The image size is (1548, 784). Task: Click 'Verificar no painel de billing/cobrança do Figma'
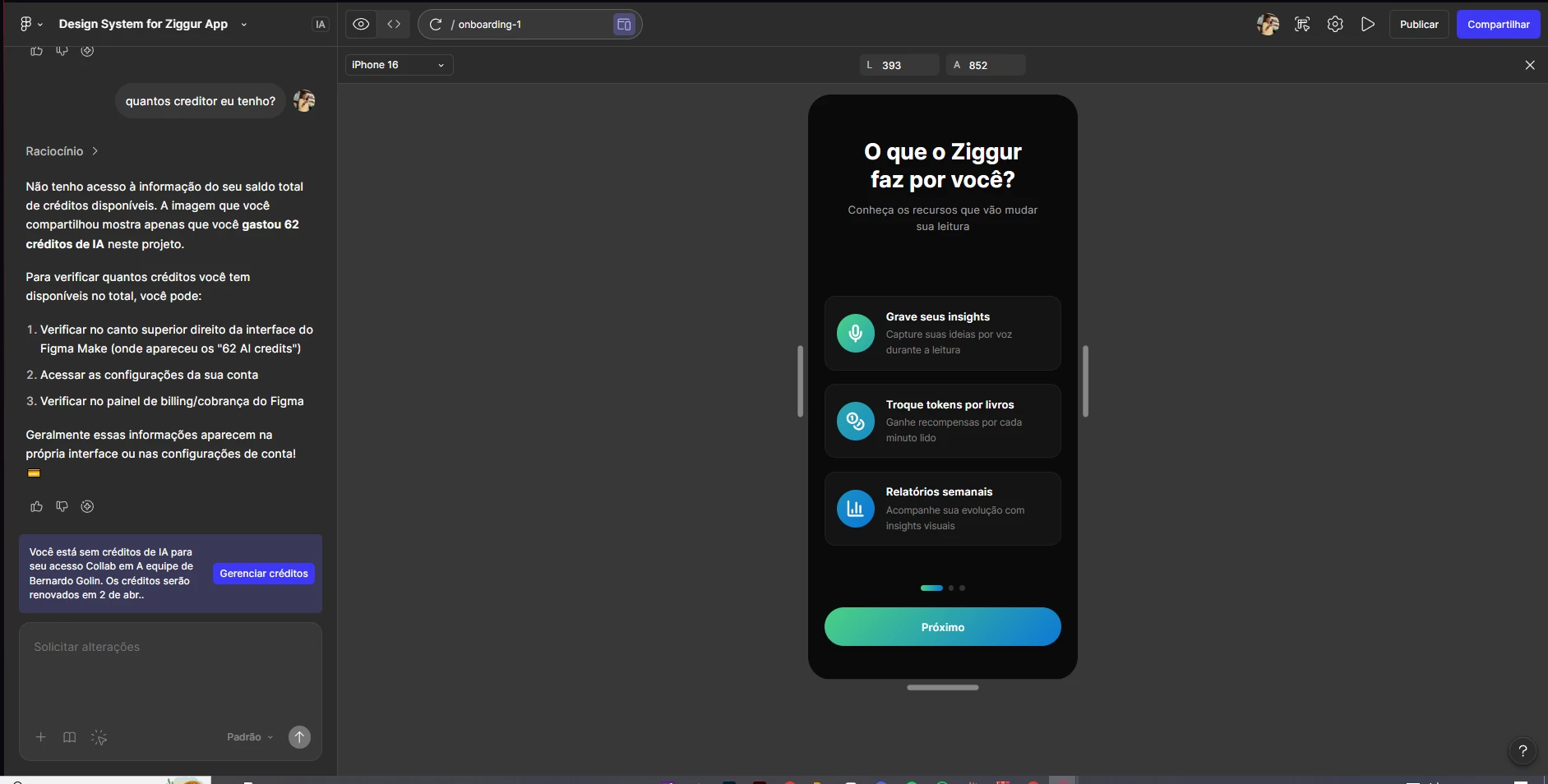click(172, 401)
